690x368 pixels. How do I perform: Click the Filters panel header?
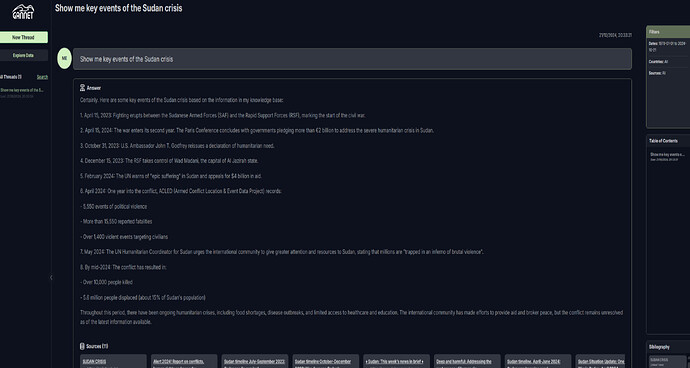tap(668, 32)
